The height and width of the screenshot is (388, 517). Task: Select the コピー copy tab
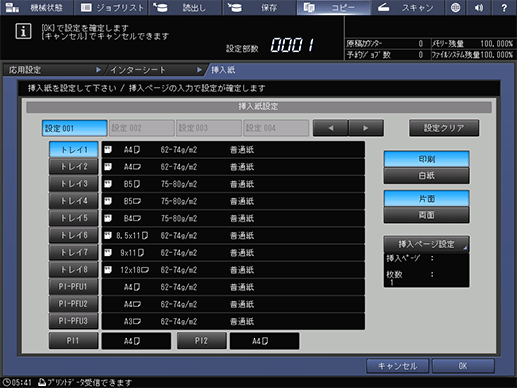333,7
